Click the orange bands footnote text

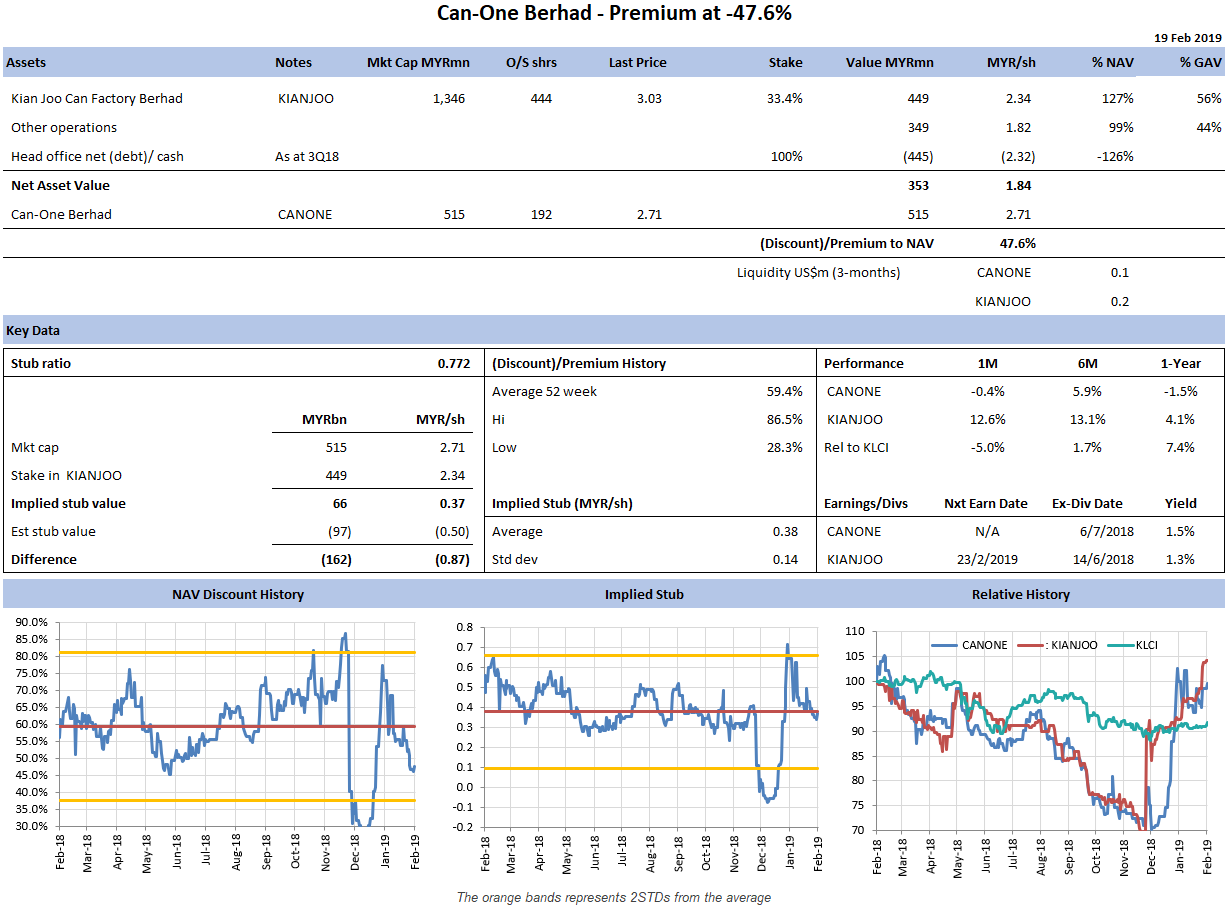pos(613,897)
